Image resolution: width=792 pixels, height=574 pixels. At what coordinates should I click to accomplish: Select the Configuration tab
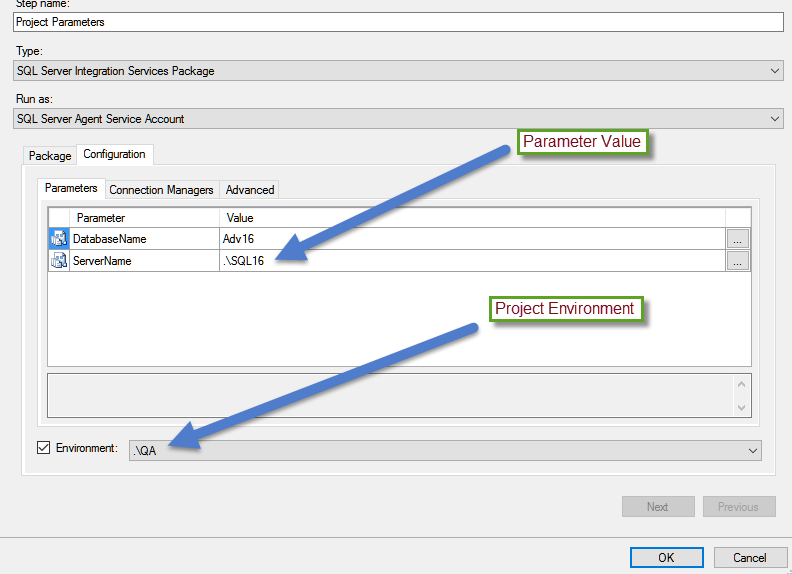pos(114,154)
